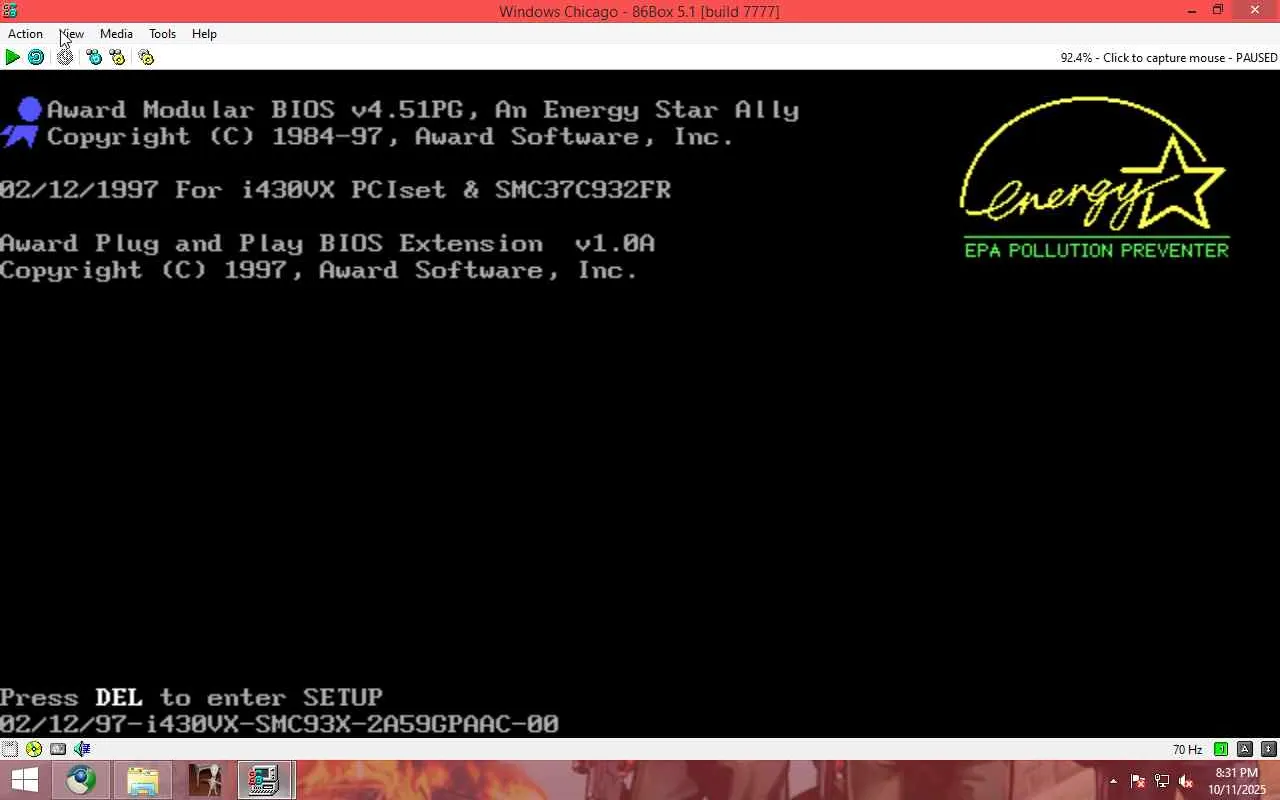
Task: Show hidden tray icons arrow
Action: pyautogui.click(x=1113, y=781)
